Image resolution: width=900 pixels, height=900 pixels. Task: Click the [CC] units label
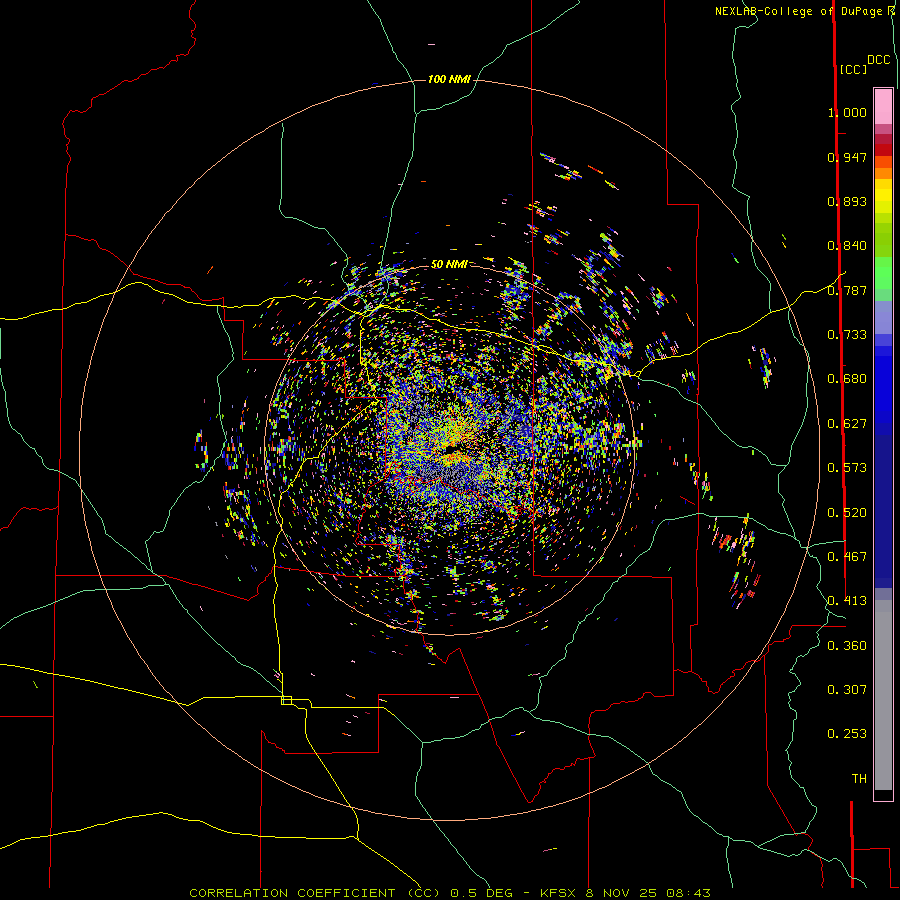(x=853, y=69)
